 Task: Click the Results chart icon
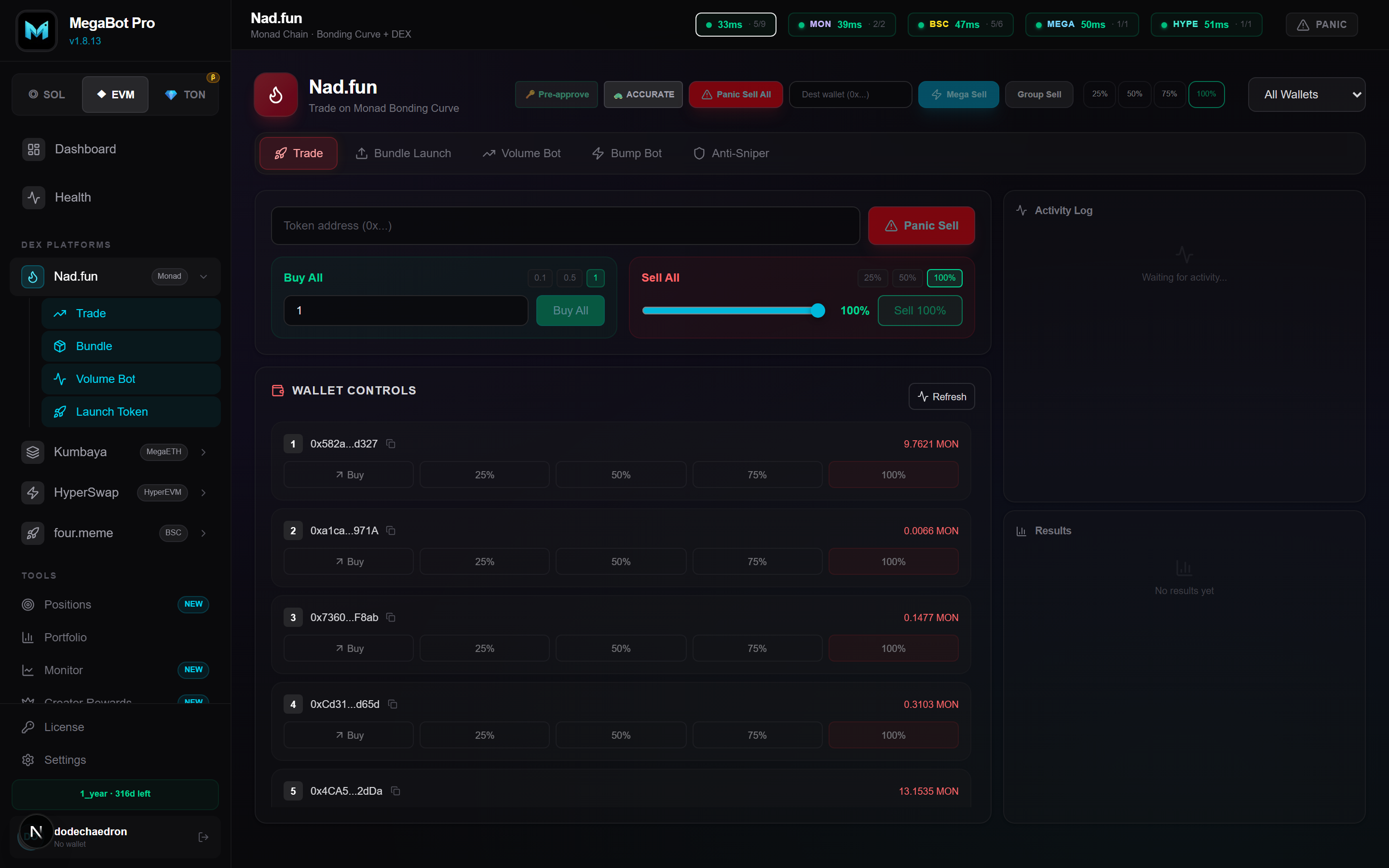(x=1021, y=531)
